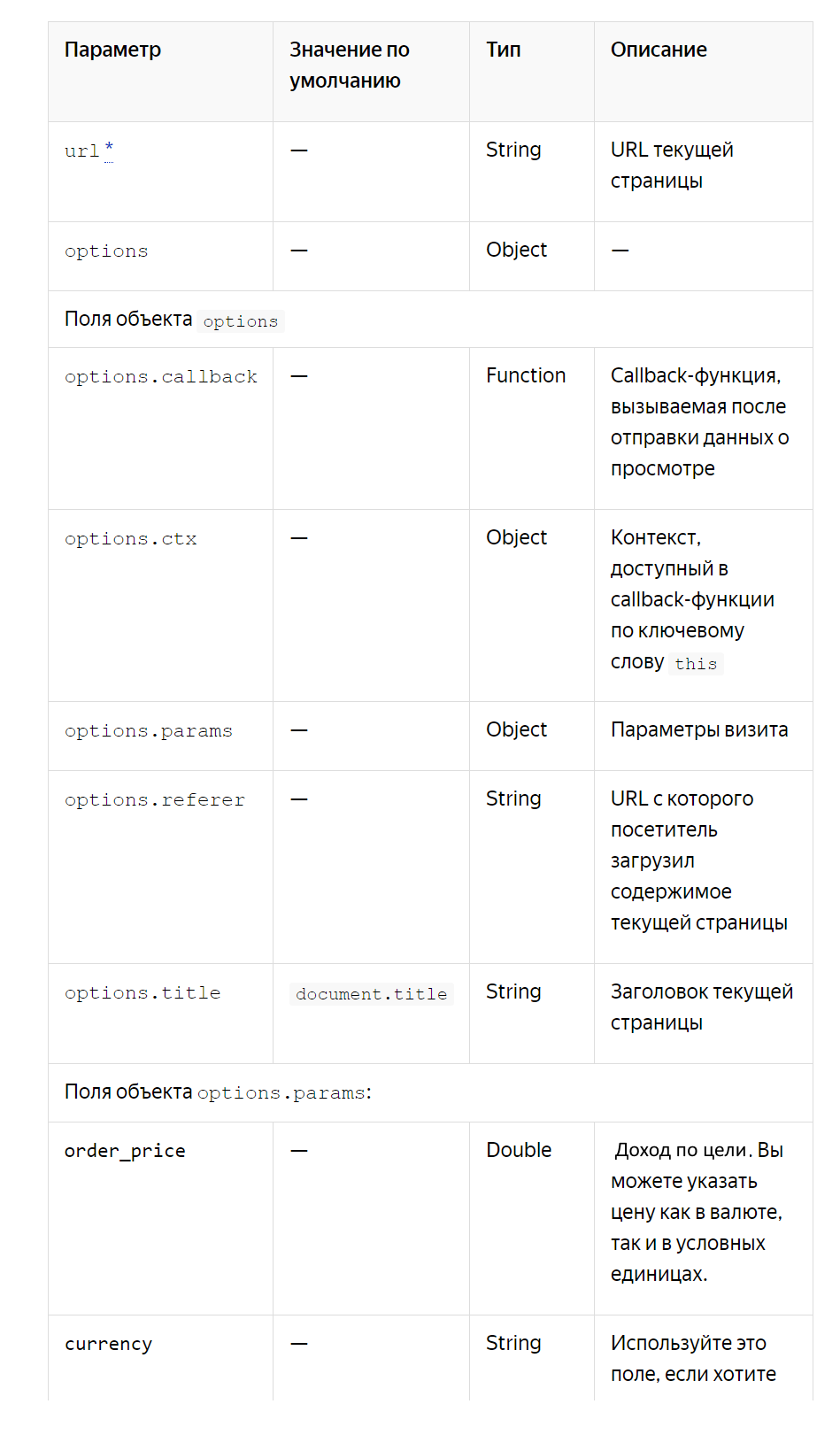This screenshot has width=840, height=1435.
Task: Click the "Function" type cell
Action: [x=526, y=375]
